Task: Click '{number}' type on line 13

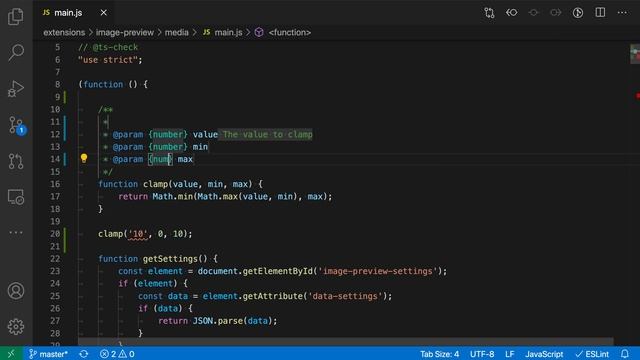Action: (168, 147)
